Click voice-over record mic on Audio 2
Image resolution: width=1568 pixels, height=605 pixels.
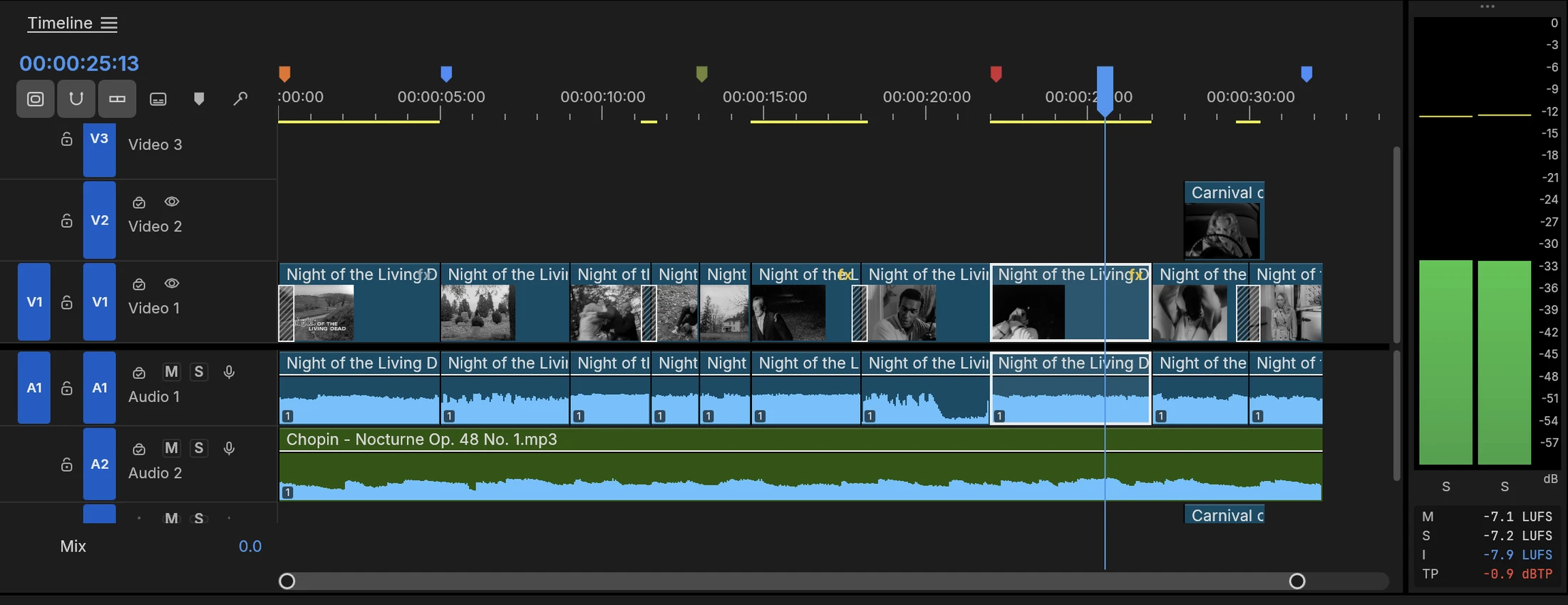click(x=229, y=448)
